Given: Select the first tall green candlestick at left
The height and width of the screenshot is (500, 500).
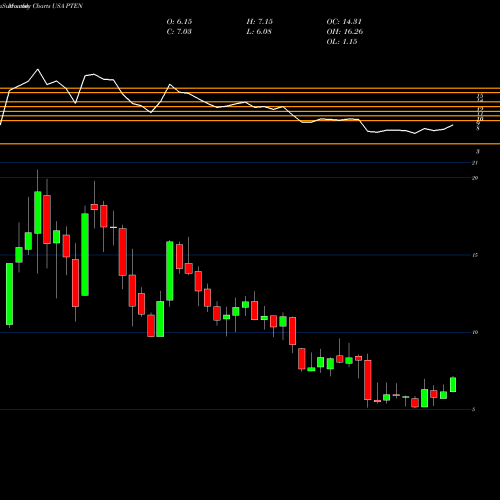Looking at the screenshot, I should (x=9, y=294).
